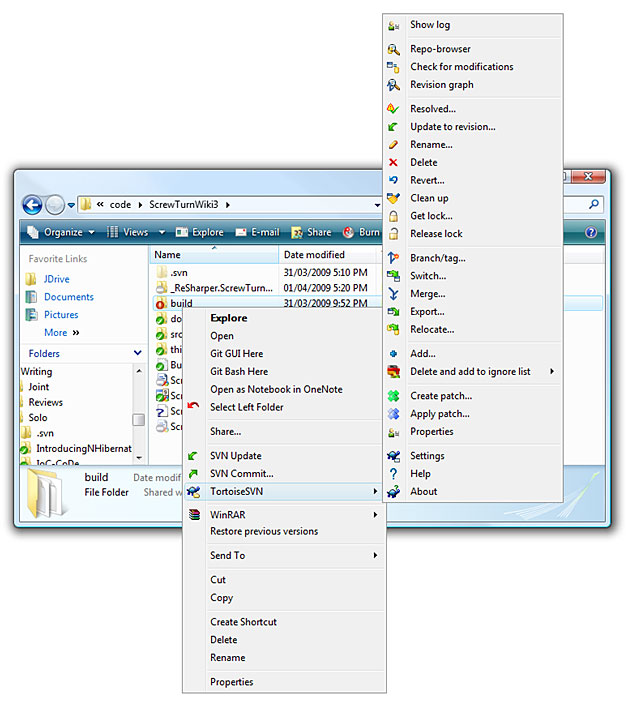Click the Check for modifications icon
628x710 pixels.
click(x=393, y=67)
